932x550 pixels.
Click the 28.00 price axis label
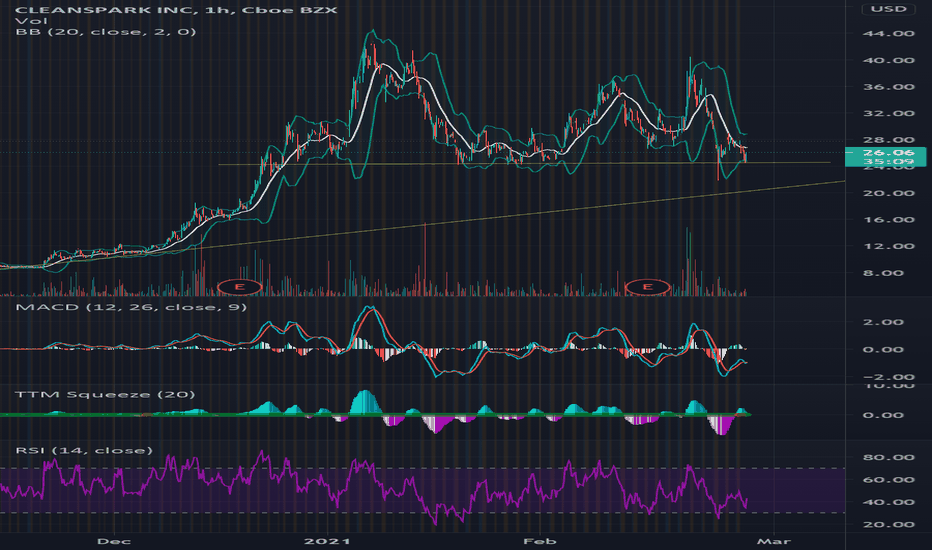[x=889, y=140]
